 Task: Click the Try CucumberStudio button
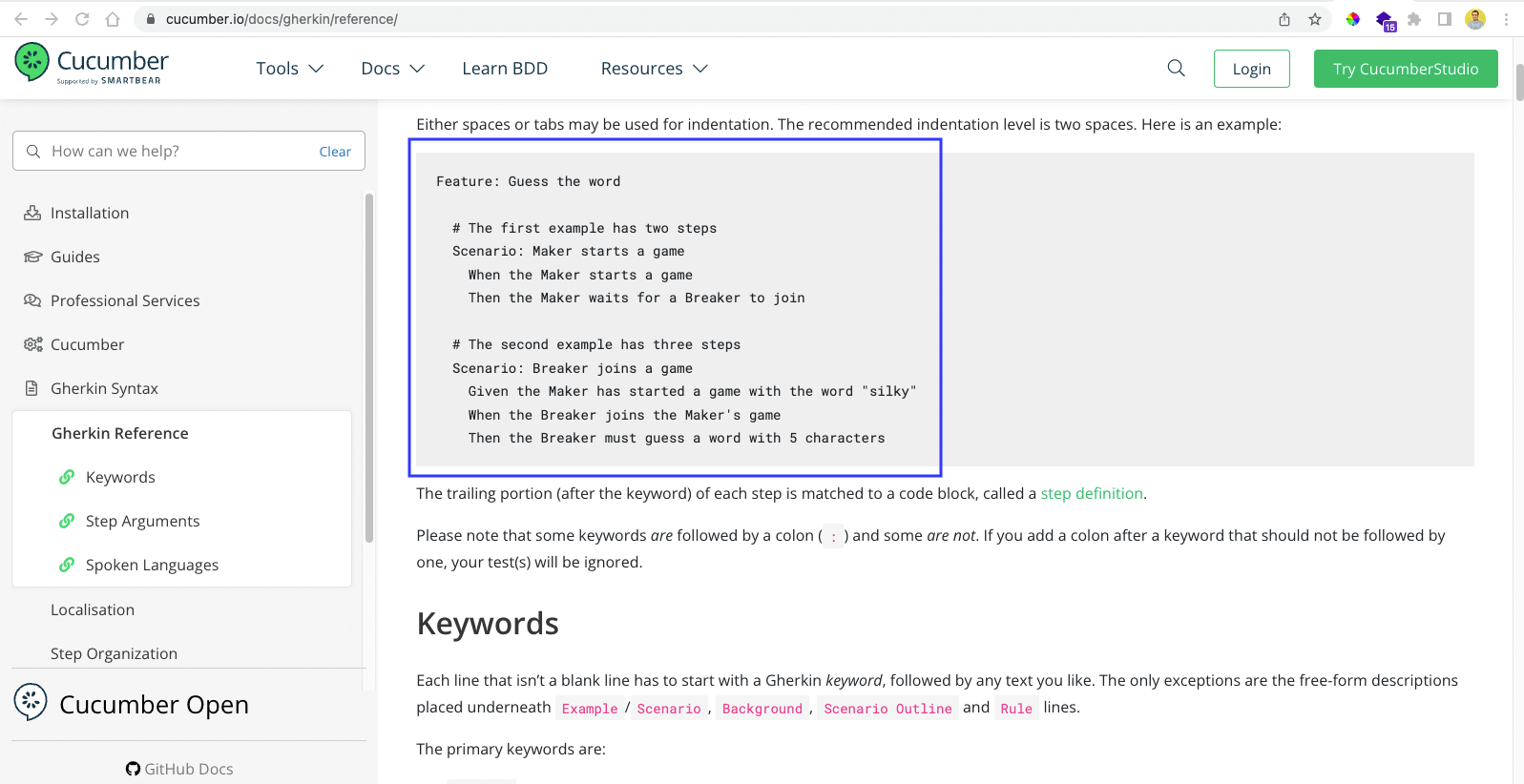coord(1405,69)
